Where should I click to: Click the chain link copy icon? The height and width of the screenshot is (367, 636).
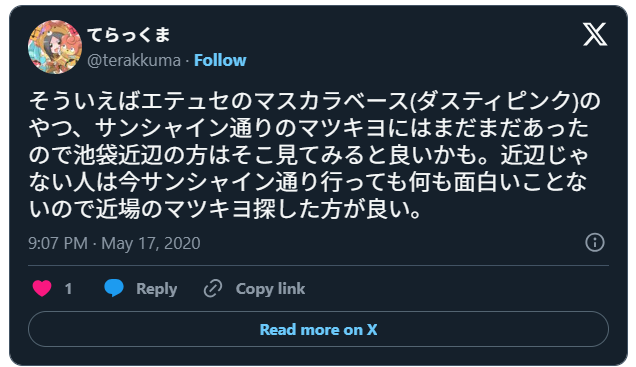pos(213,289)
